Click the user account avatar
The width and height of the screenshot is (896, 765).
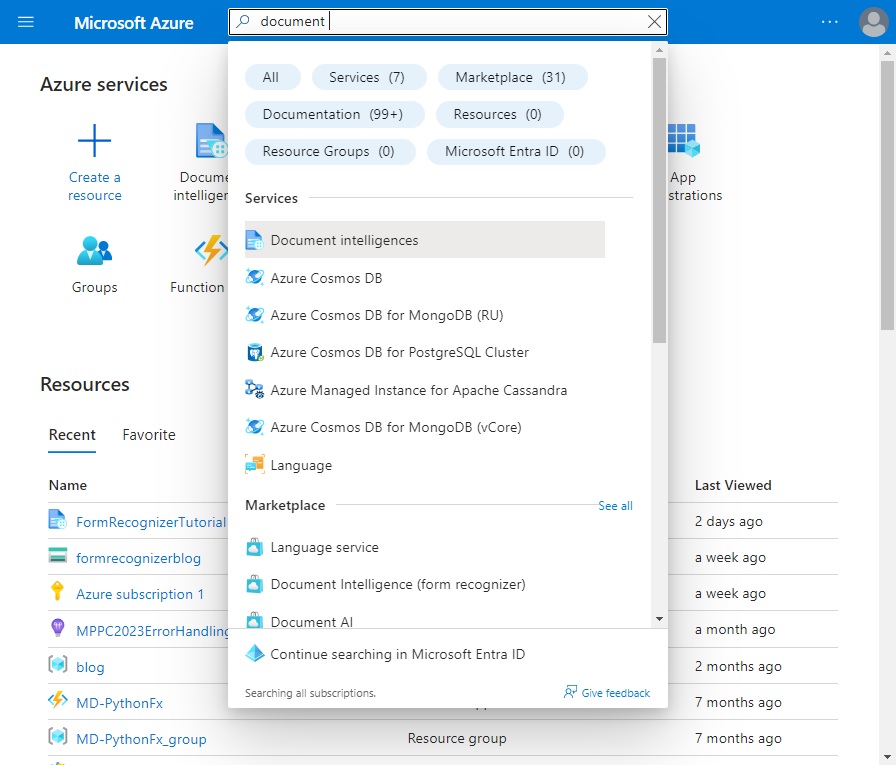click(874, 22)
